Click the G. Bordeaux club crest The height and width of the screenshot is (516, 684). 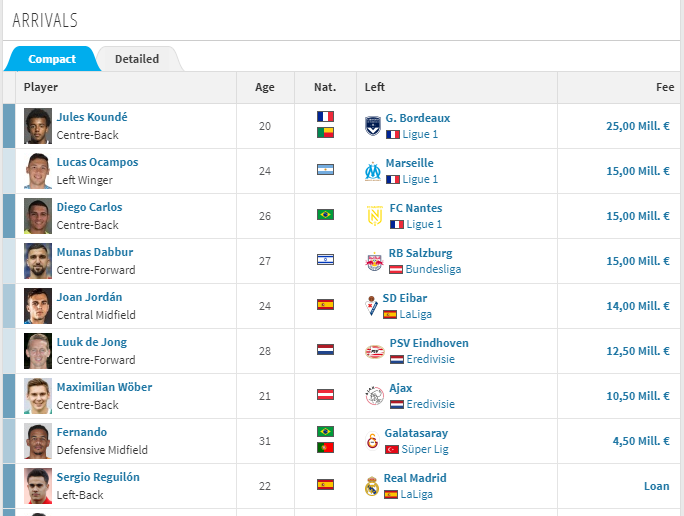[x=373, y=126]
